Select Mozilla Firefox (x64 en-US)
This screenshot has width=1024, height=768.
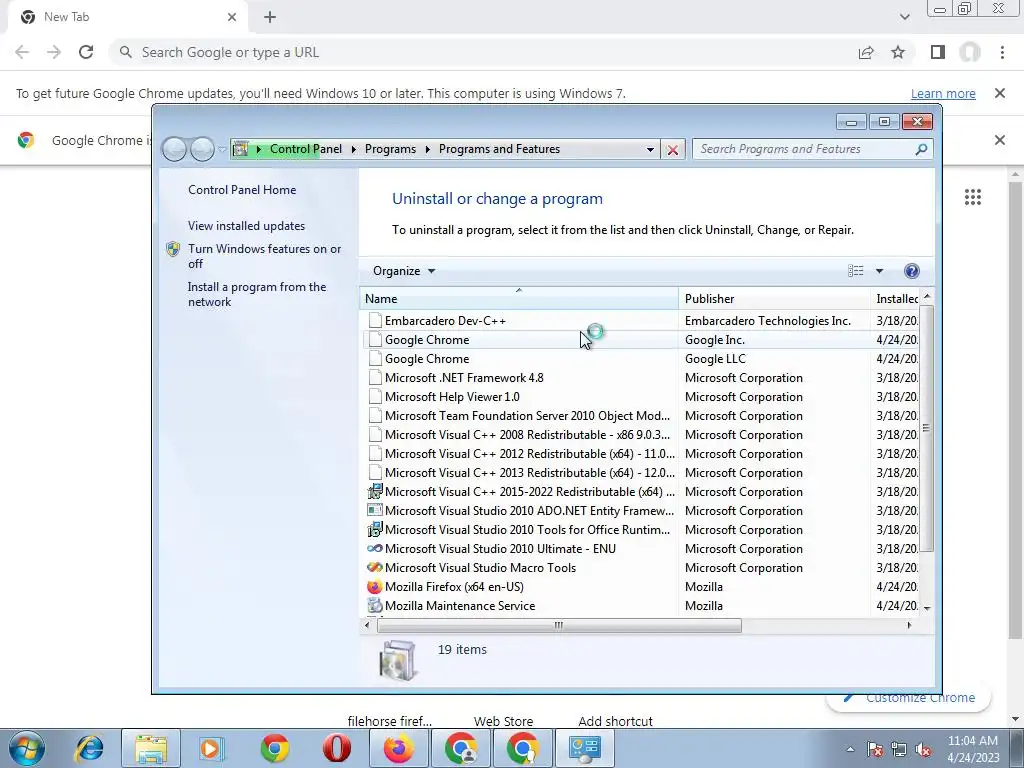pyautogui.click(x=639, y=586)
